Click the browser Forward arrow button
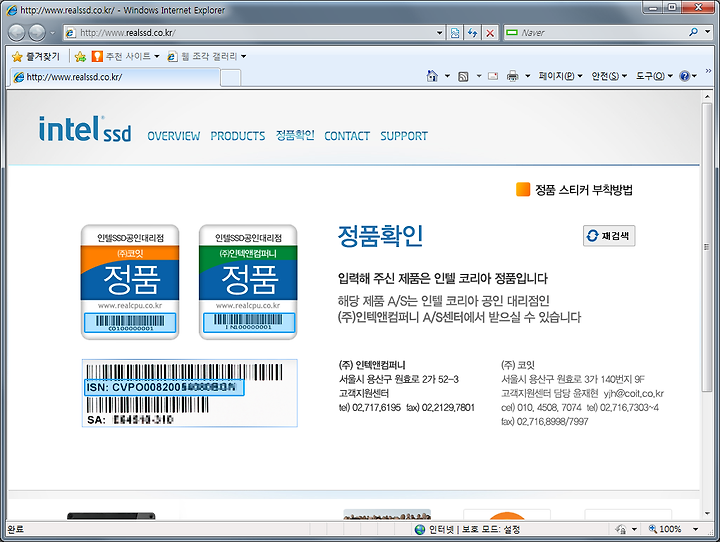Image resolution: width=720 pixels, height=542 pixels. point(37,33)
